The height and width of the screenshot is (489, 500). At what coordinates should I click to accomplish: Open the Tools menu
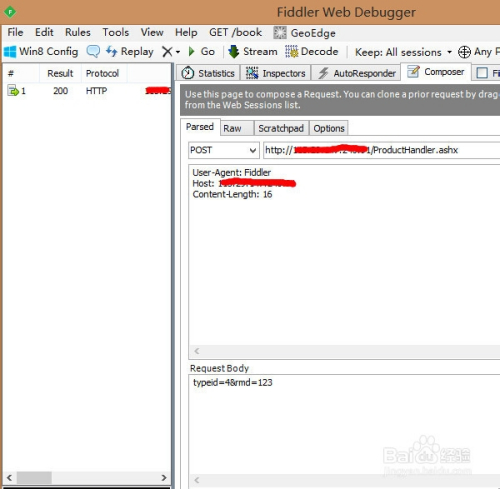pyautogui.click(x=116, y=32)
